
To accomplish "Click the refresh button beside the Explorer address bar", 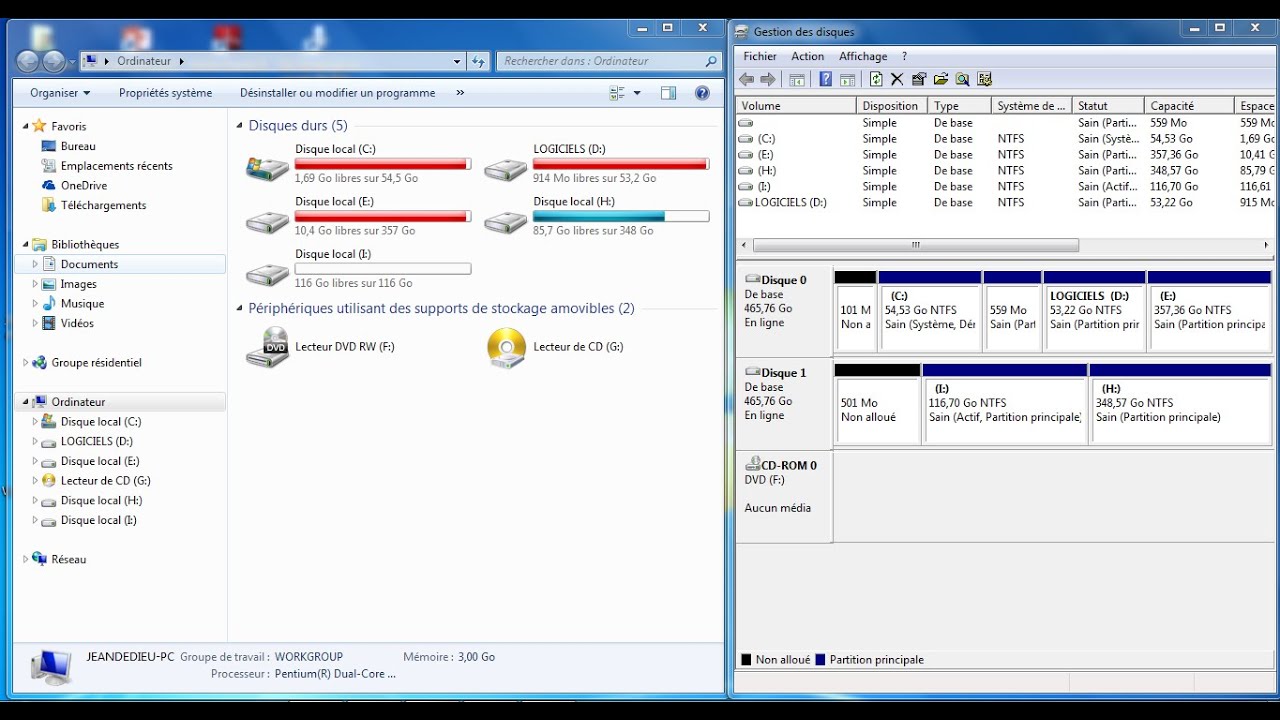I will tap(479, 61).
